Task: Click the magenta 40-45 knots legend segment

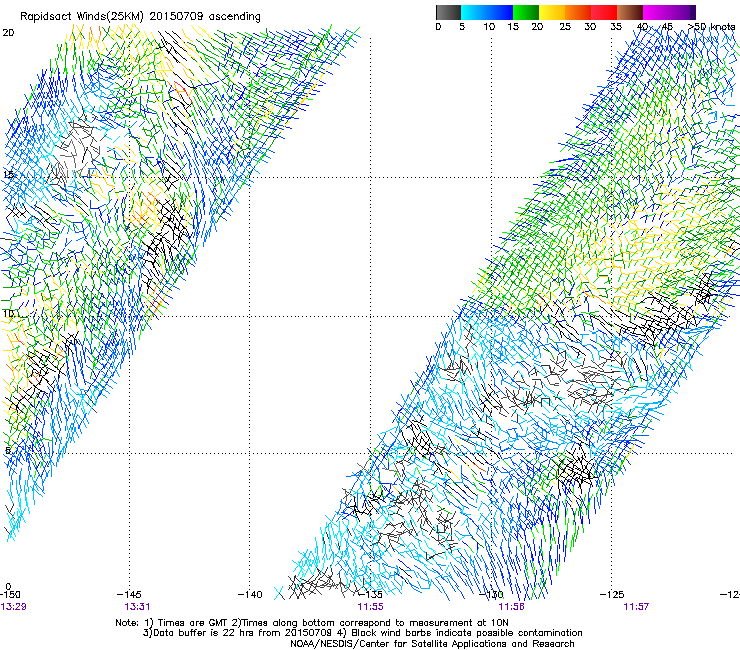Action: coord(656,12)
